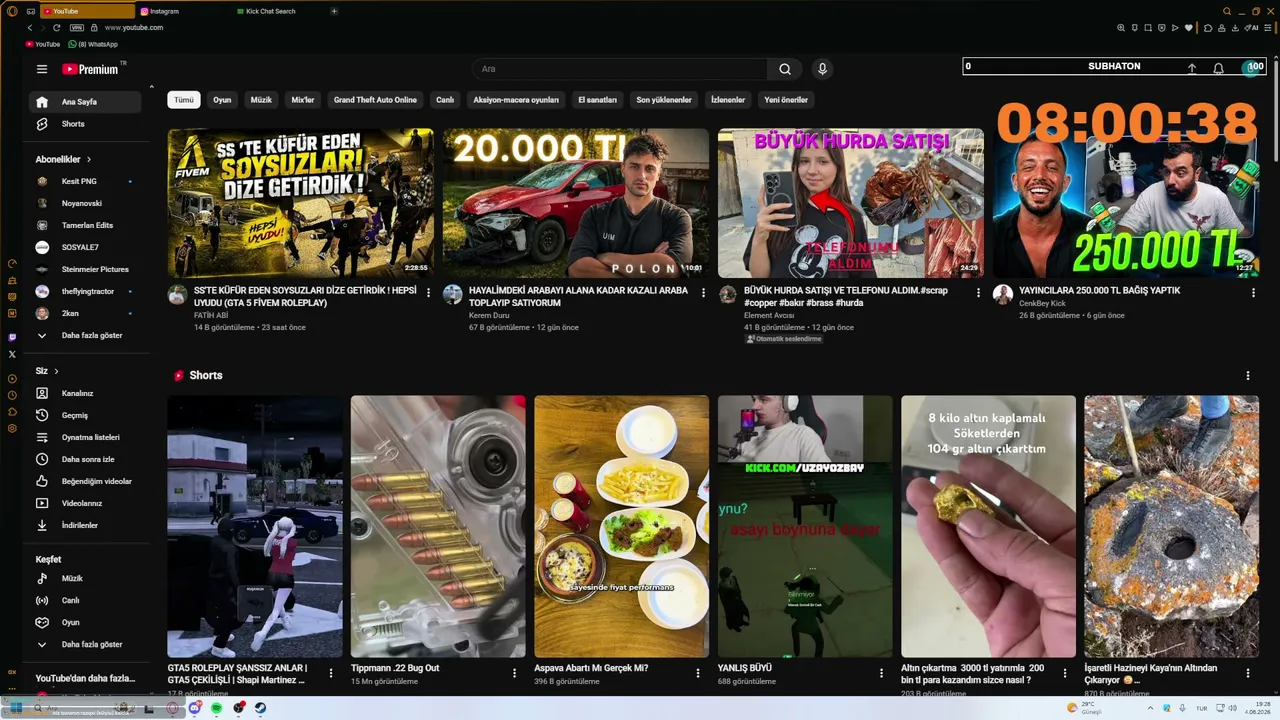Open the YANLIŞ BÜYÜ short
This screenshot has height=720, width=1280.
(x=805, y=526)
